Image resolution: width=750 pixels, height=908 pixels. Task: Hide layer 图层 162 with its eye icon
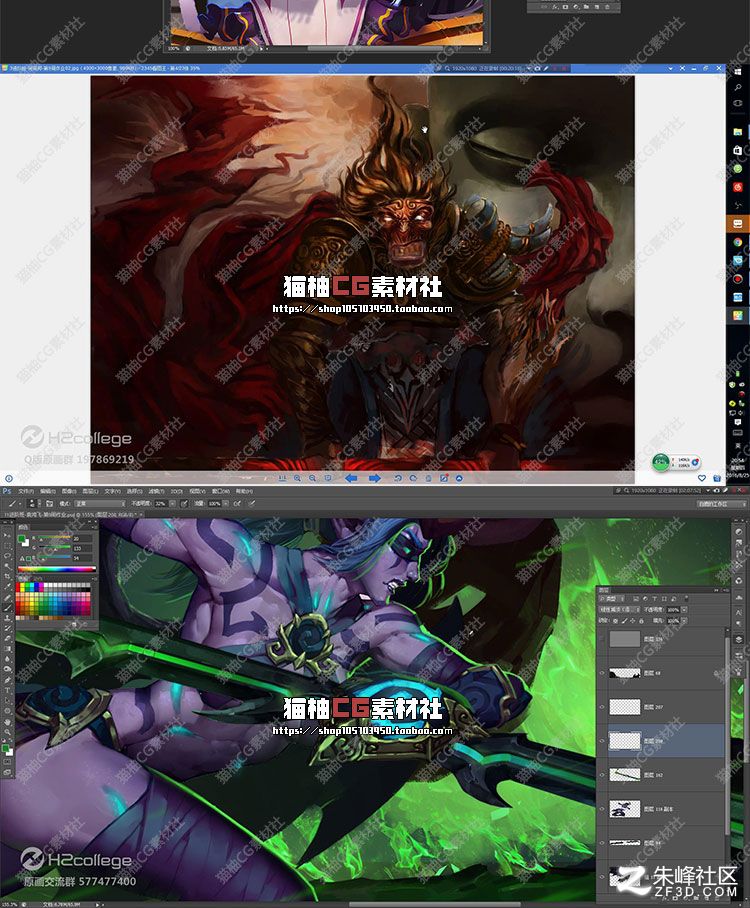click(x=602, y=775)
